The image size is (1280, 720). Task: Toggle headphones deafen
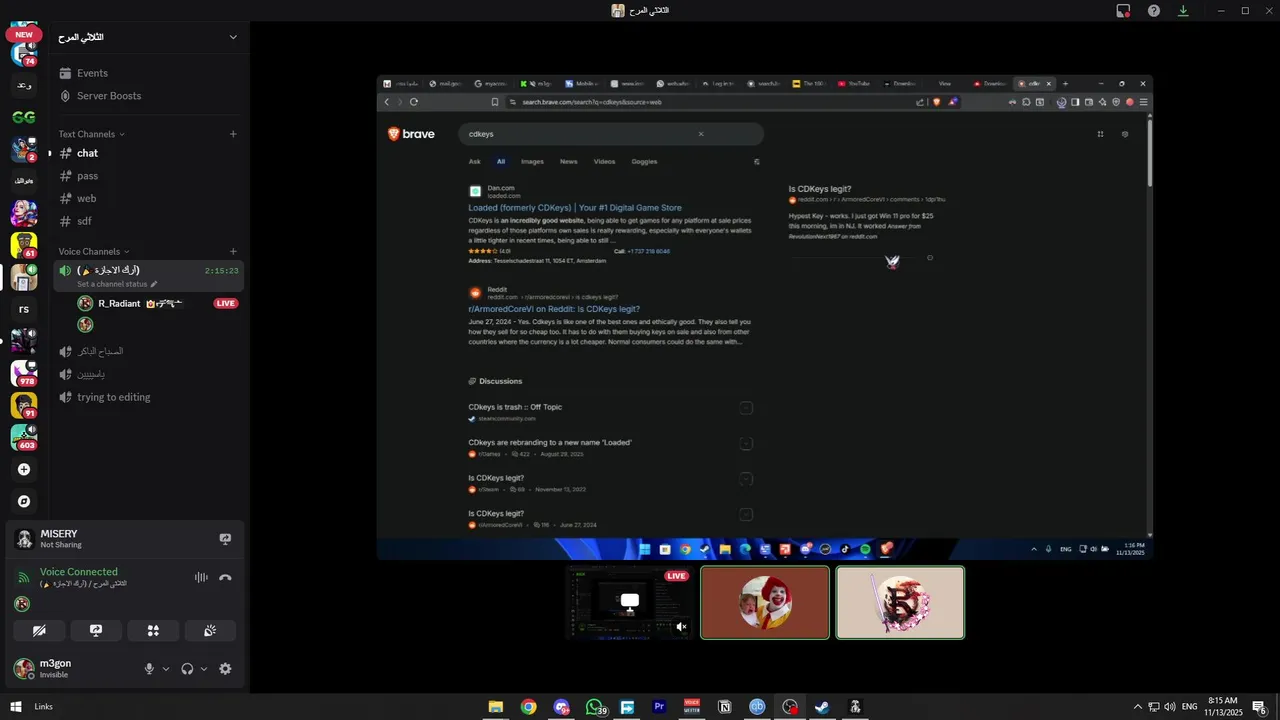[x=187, y=669]
